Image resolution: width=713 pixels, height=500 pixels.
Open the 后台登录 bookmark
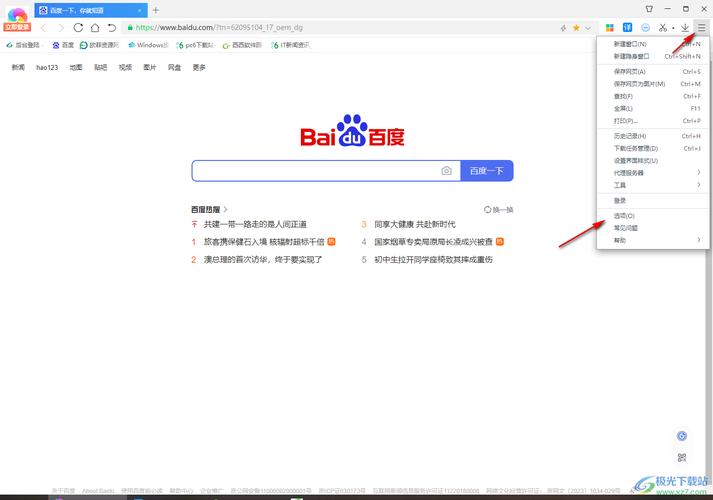point(23,45)
